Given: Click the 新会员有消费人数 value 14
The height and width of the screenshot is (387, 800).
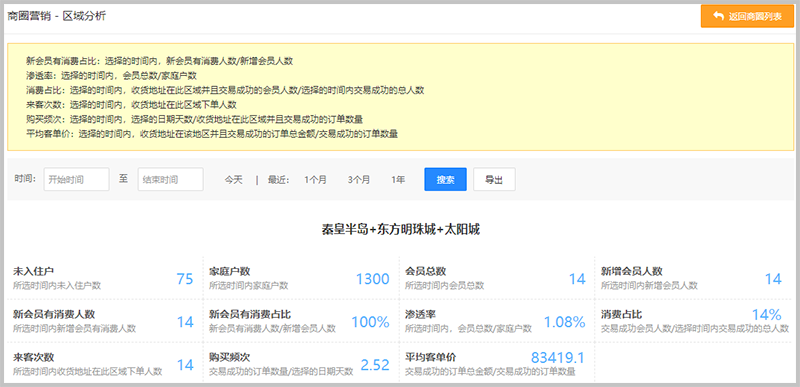Looking at the screenshot, I should (x=185, y=322).
